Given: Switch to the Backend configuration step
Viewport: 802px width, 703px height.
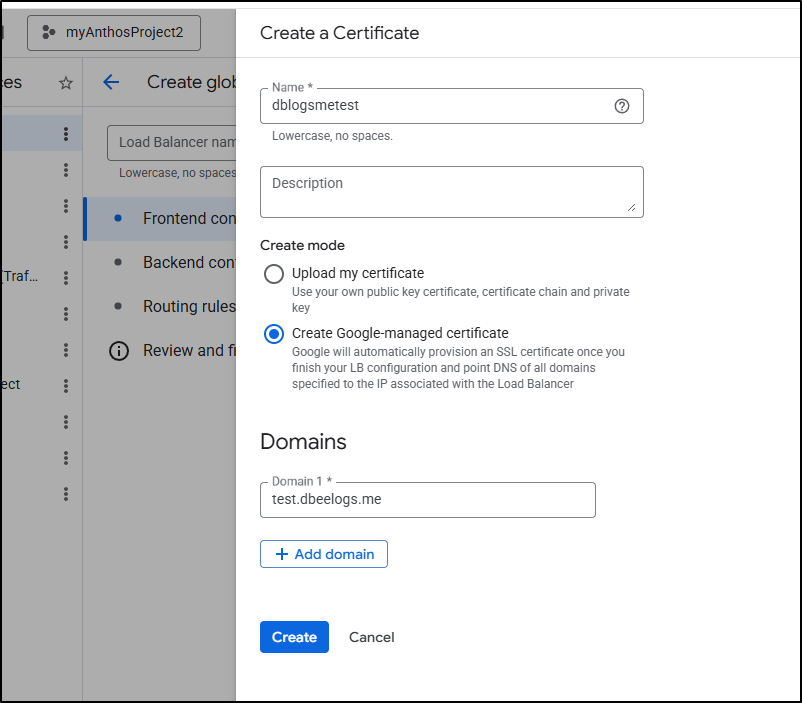Looking at the screenshot, I should (x=188, y=262).
